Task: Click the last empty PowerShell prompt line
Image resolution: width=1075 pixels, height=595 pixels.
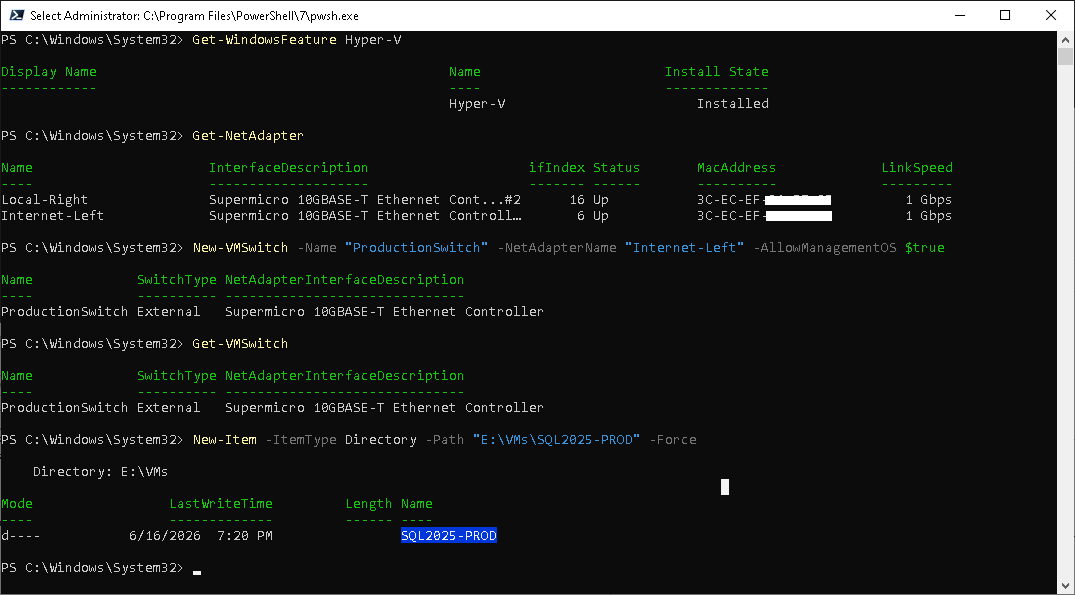Action: coord(101,568)
